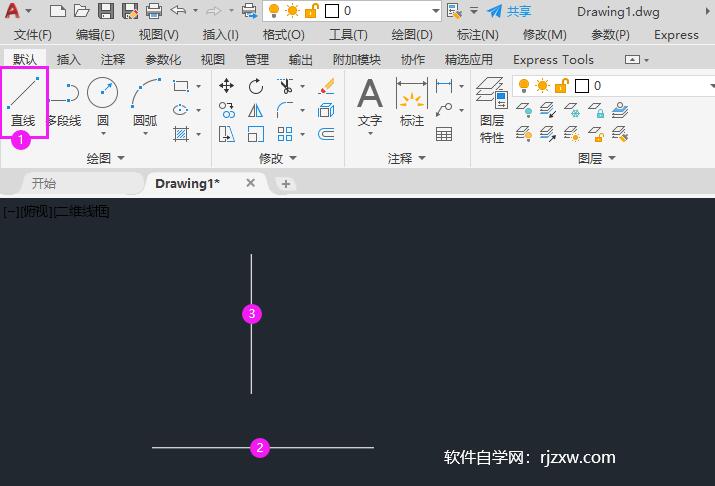Click the [二维线框] visual style label
This screenshot has width=715, height=486.
[82, 211]
